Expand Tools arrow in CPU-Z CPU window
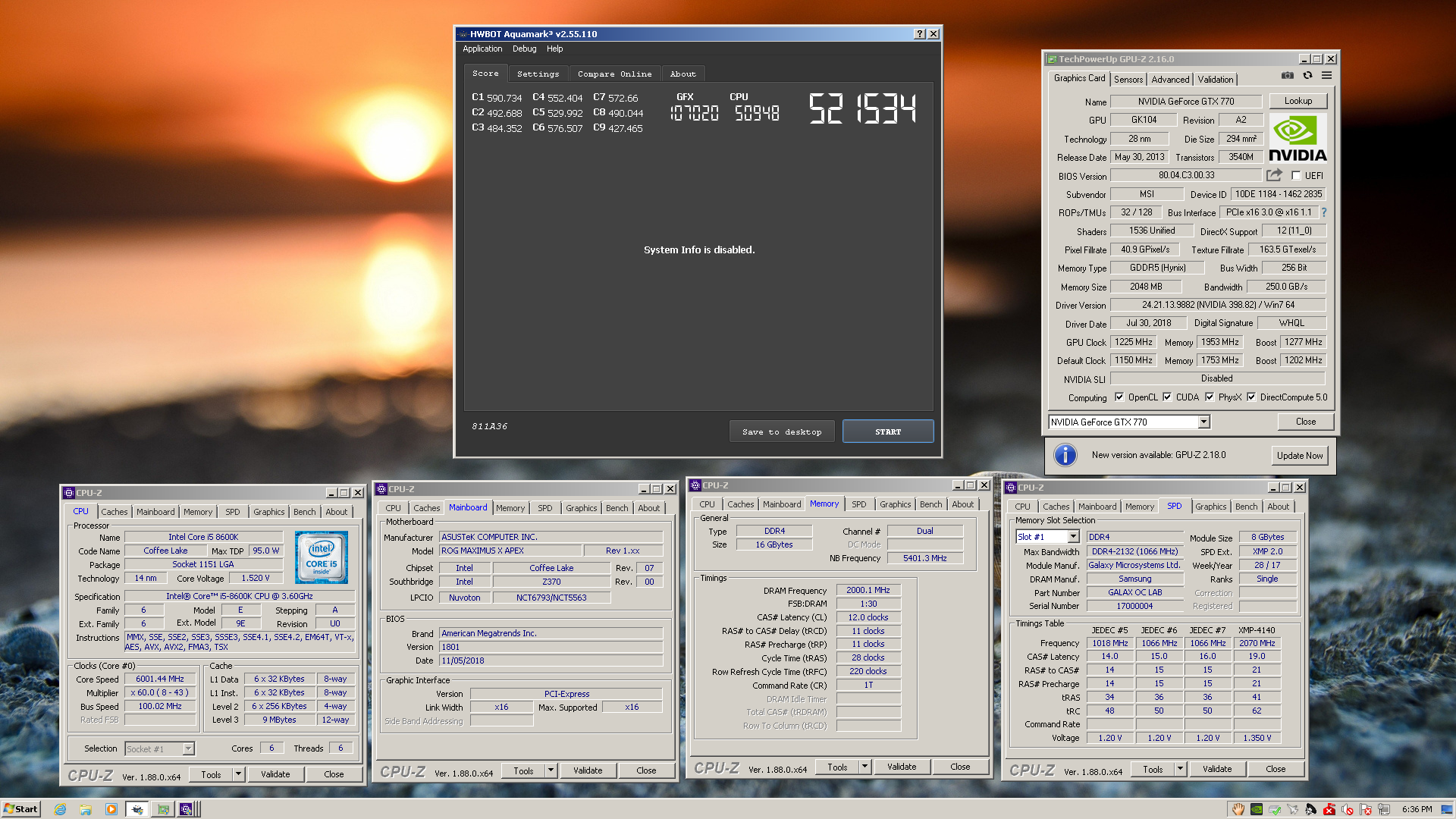Screen dimensions: 1456x819 (238, 774)
